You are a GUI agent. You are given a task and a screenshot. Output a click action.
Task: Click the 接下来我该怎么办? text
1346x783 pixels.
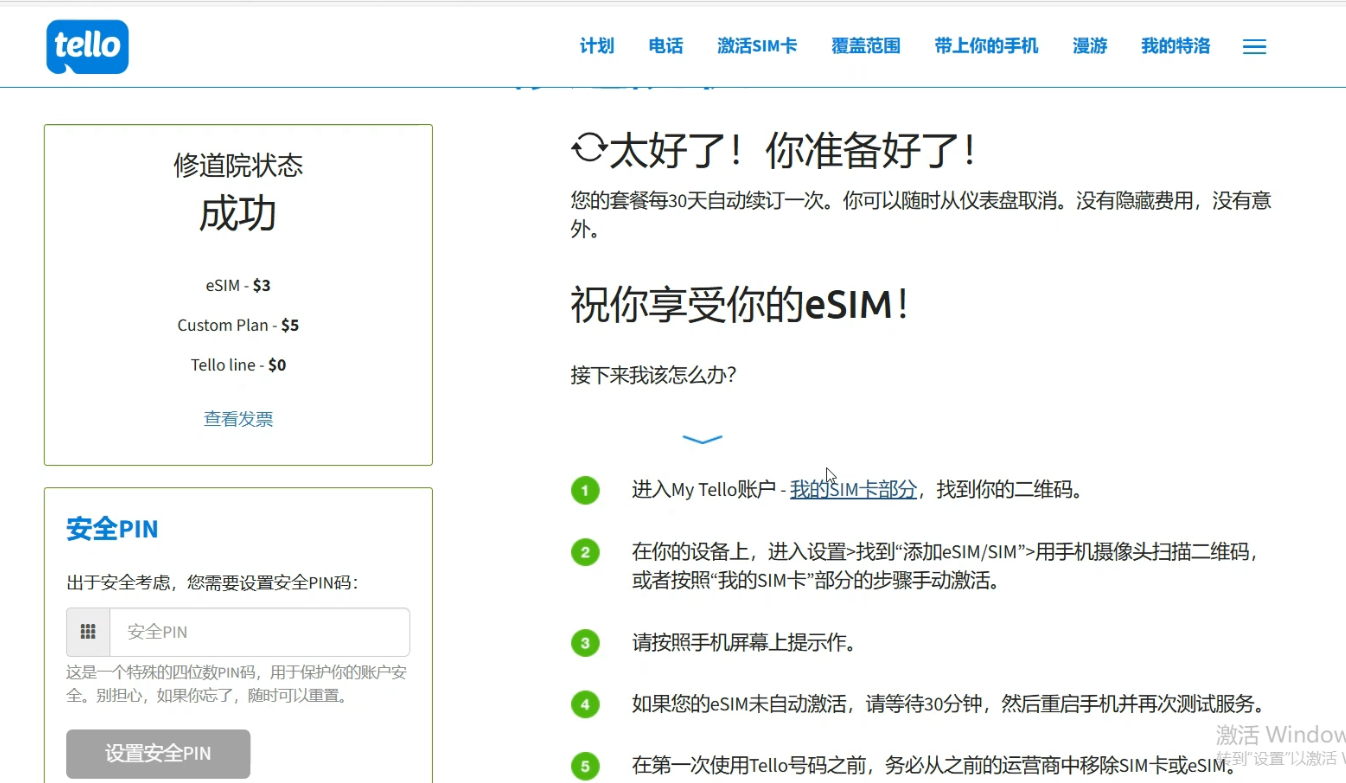654,375
